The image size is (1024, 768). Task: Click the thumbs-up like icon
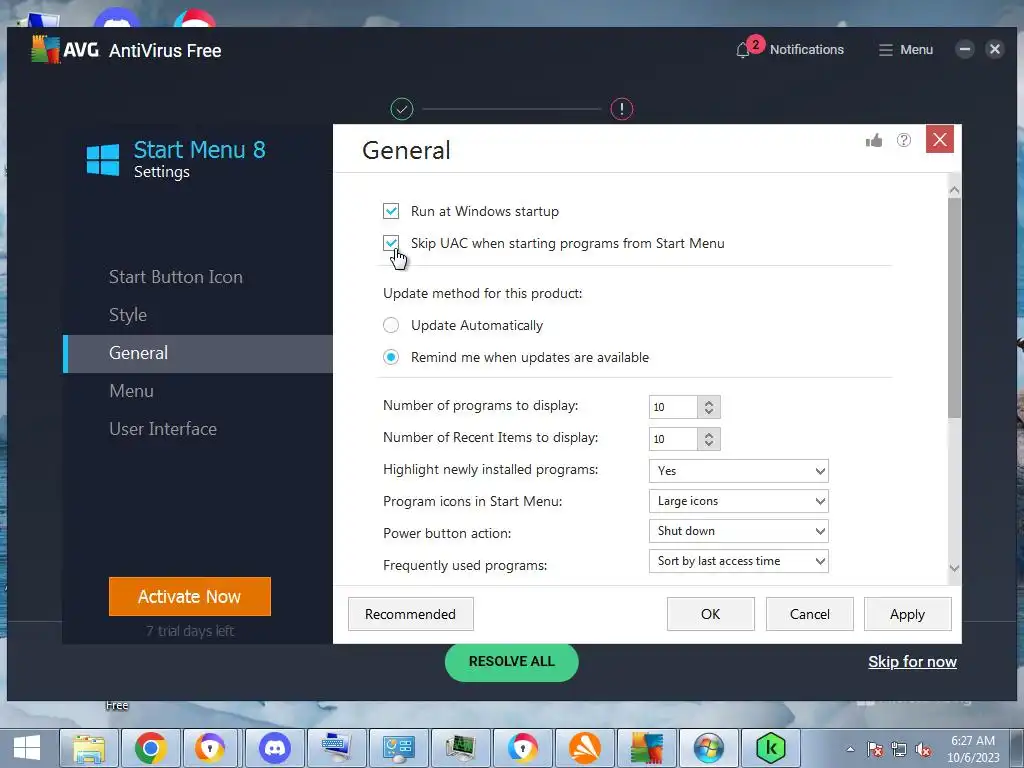pos(874,140)
